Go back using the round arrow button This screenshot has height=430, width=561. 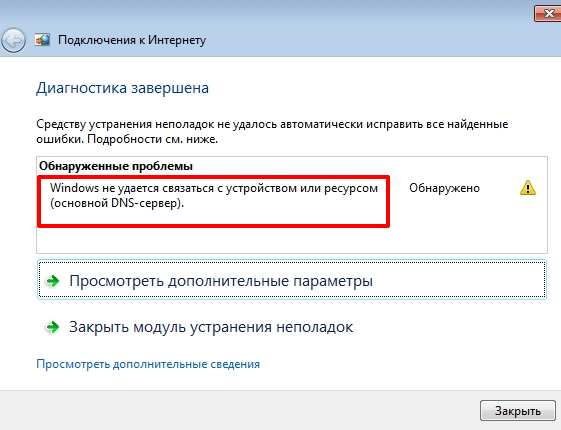[x=14, y=41]
